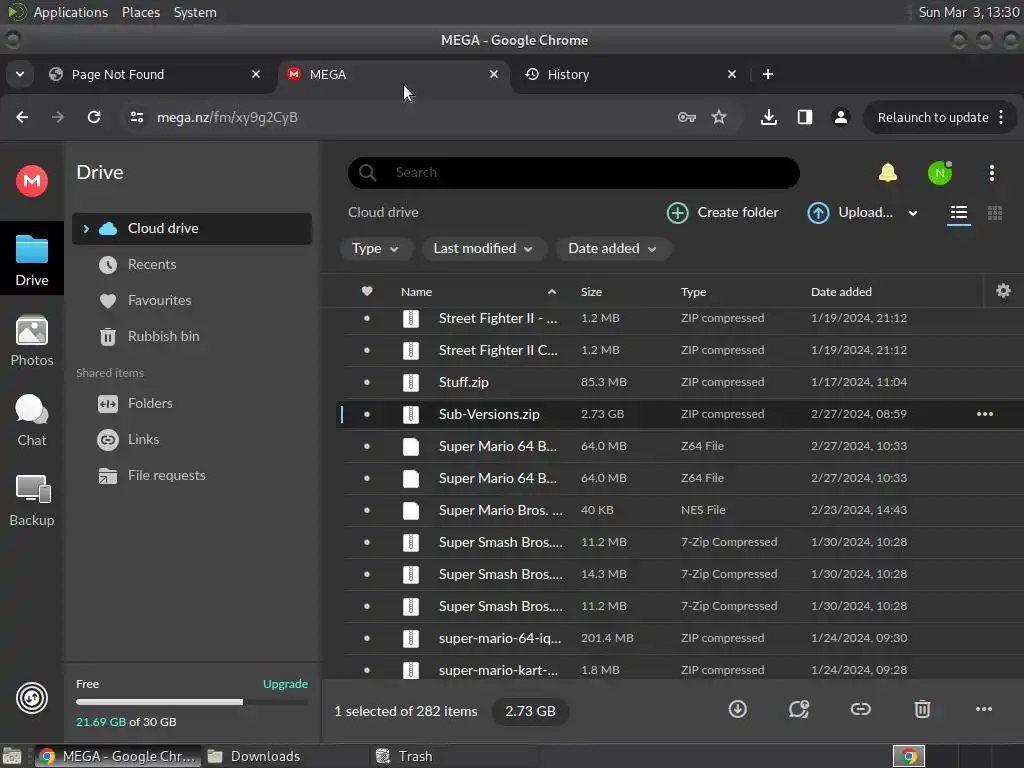Open the Chat section
The height and width of the screenshot is (768, 1024).
pos(31,421)
